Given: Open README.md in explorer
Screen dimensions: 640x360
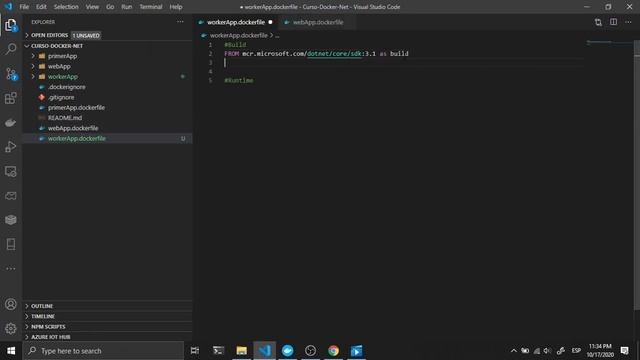Looking at the screenshot, I should point(65,118).
